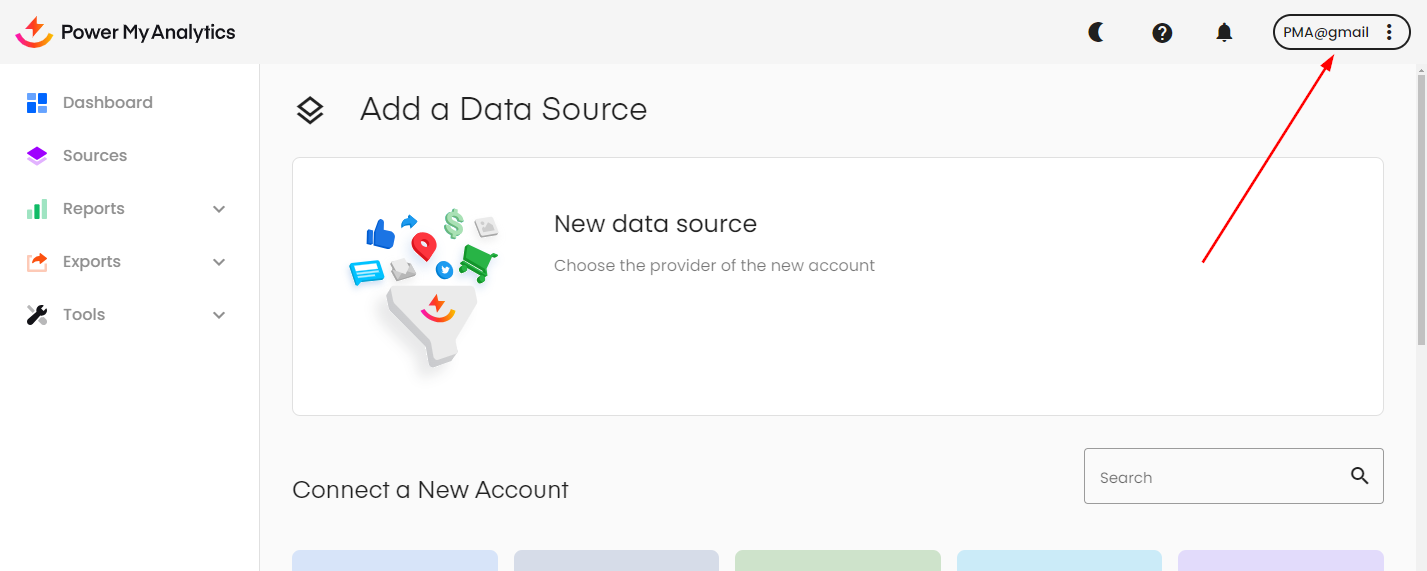
Task: Click the Tools wrench icon
Action: pos(37,315)
